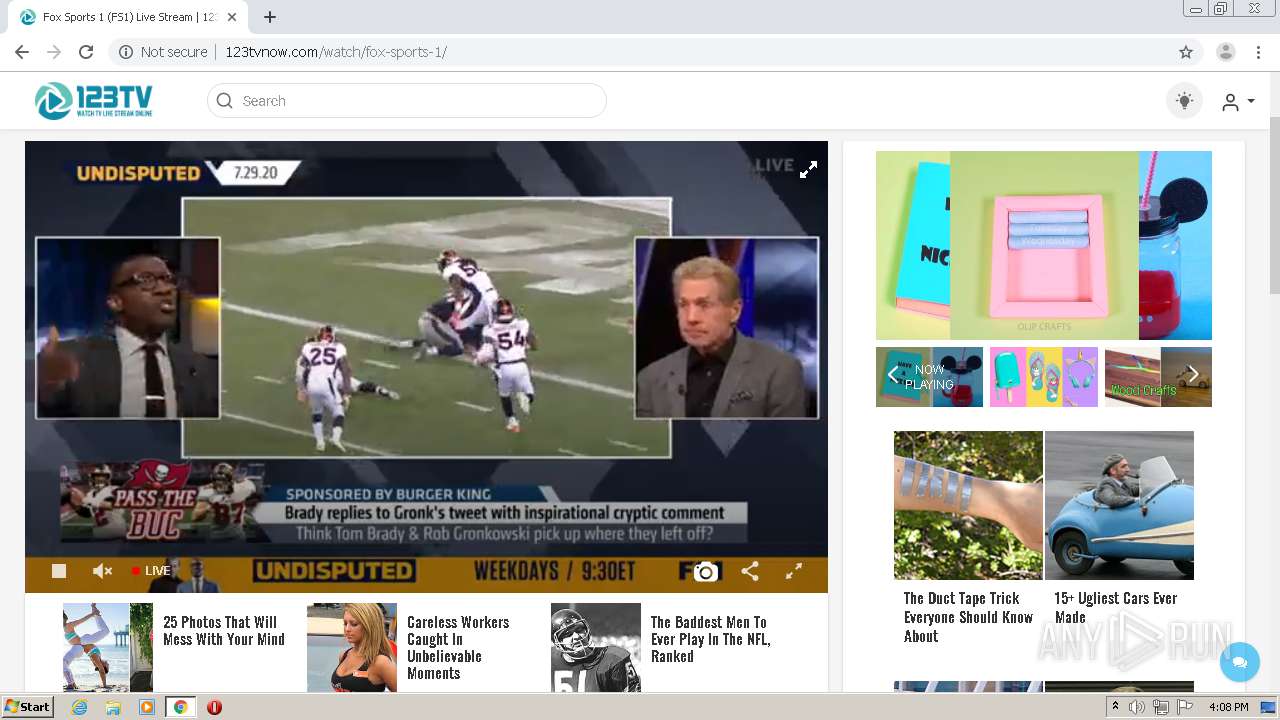
Task: Show next video in ad carousel
Action: pyautogui.click(x=1193, y=375)
